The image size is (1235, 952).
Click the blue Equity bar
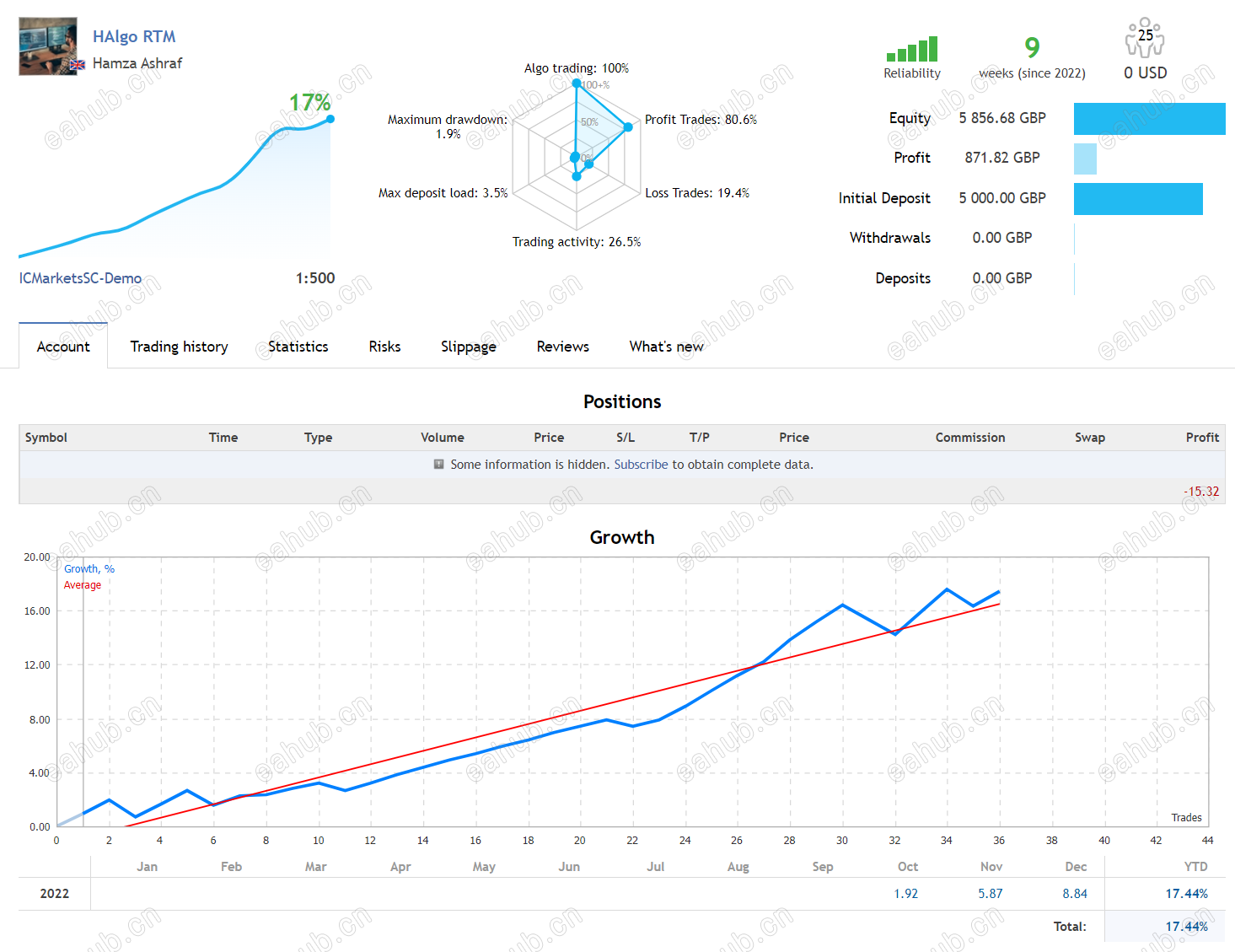(x=1150, y=119)
